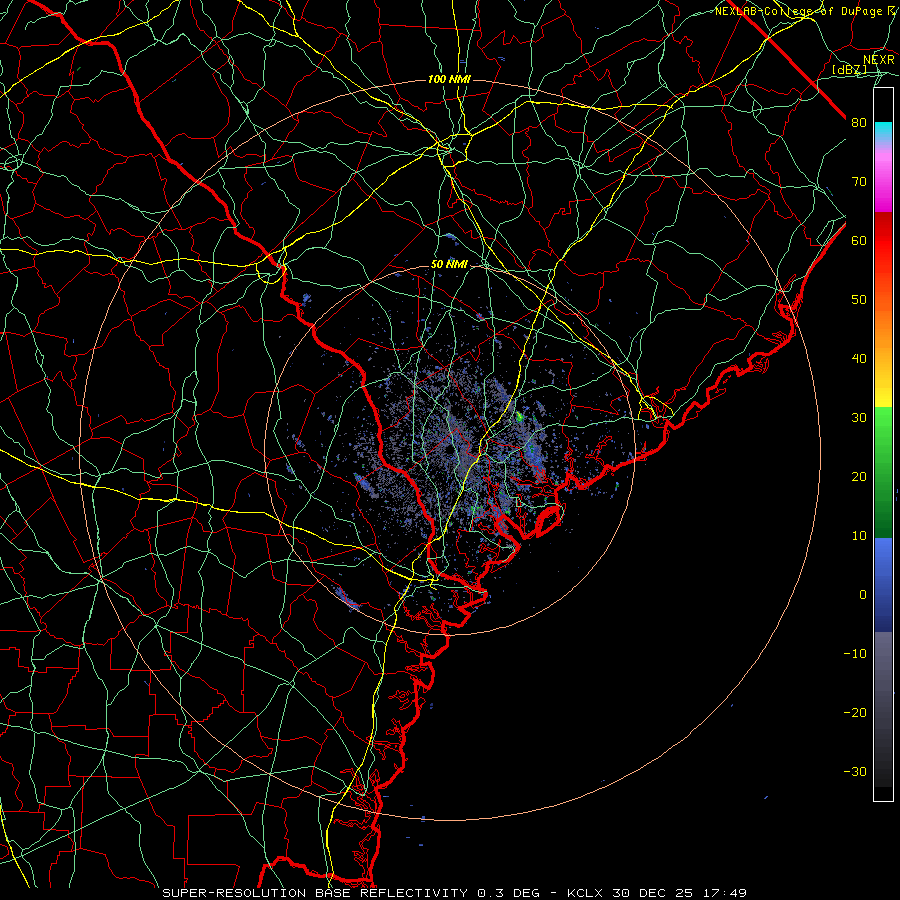Pick the blue segment of the color bar
The image size is (900, 900).
883,585
